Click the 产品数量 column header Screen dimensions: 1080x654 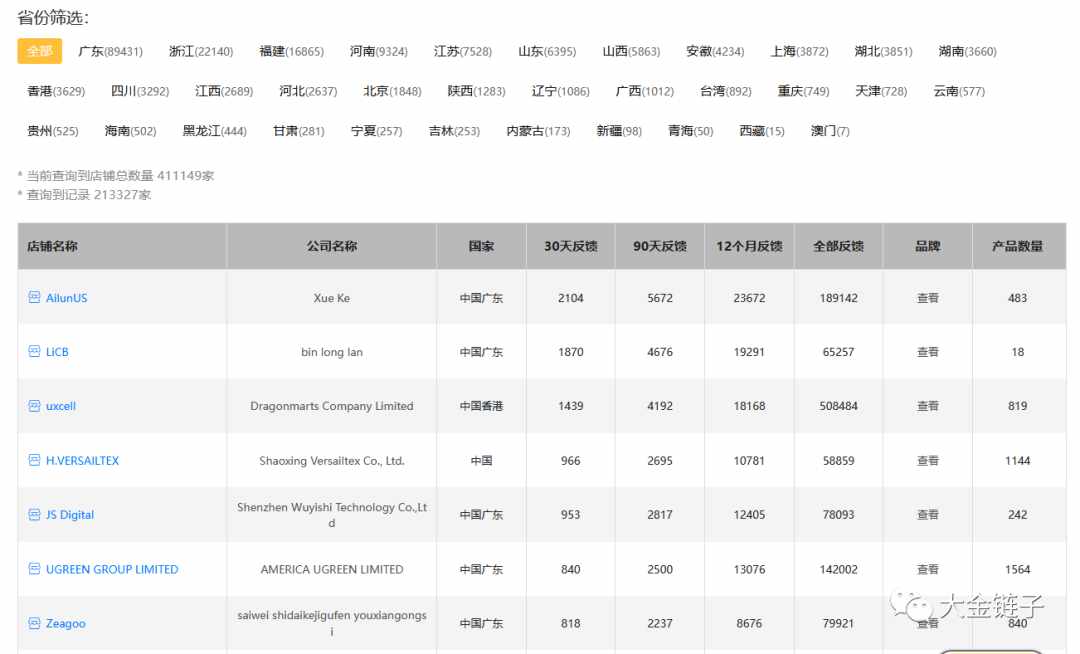(1017, 246)
